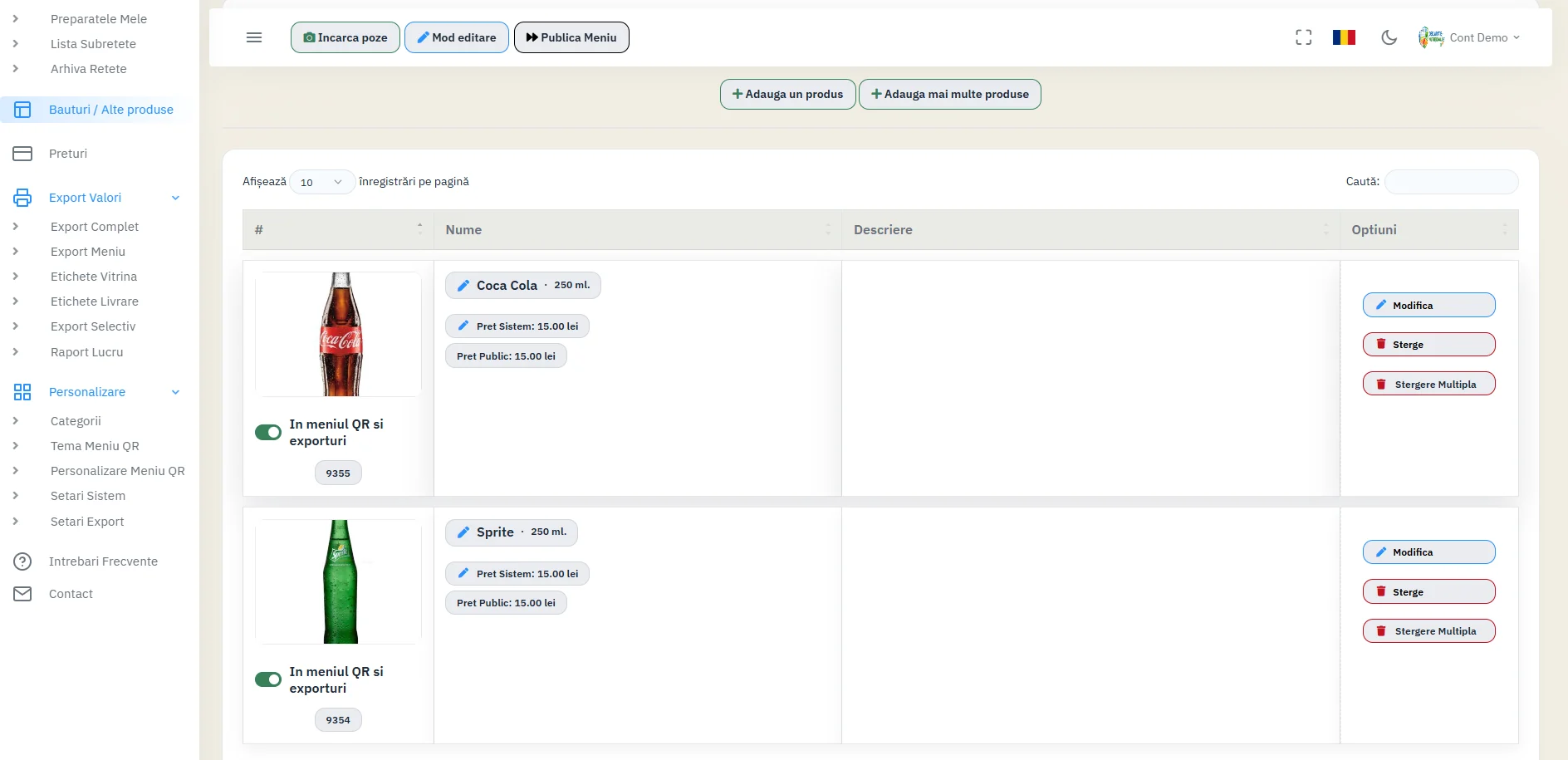Viewport: 1568px width, 760px height.
Task: Open the records-per-page dropdown
Action: [x=321, y=182]
